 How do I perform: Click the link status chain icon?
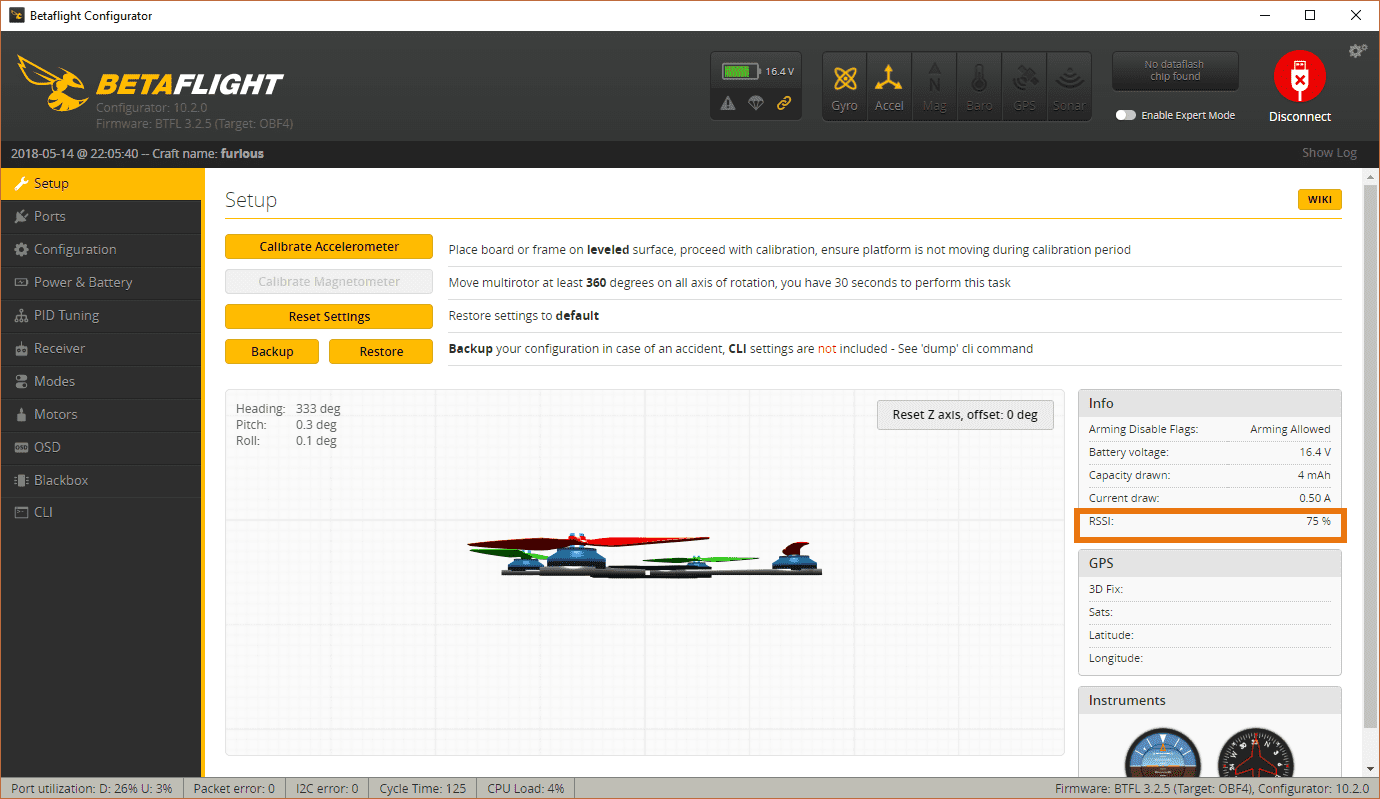(785, 103)
